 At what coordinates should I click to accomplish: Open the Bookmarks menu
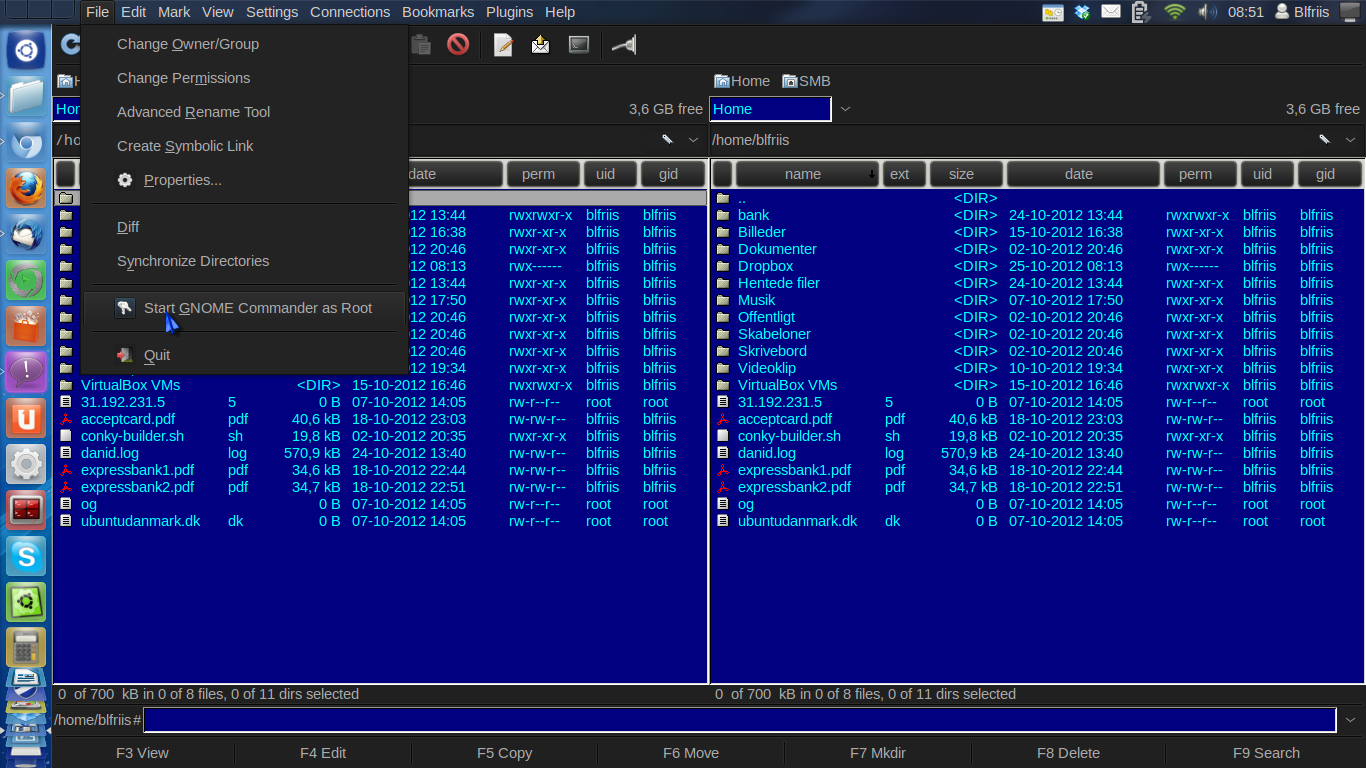438,12
